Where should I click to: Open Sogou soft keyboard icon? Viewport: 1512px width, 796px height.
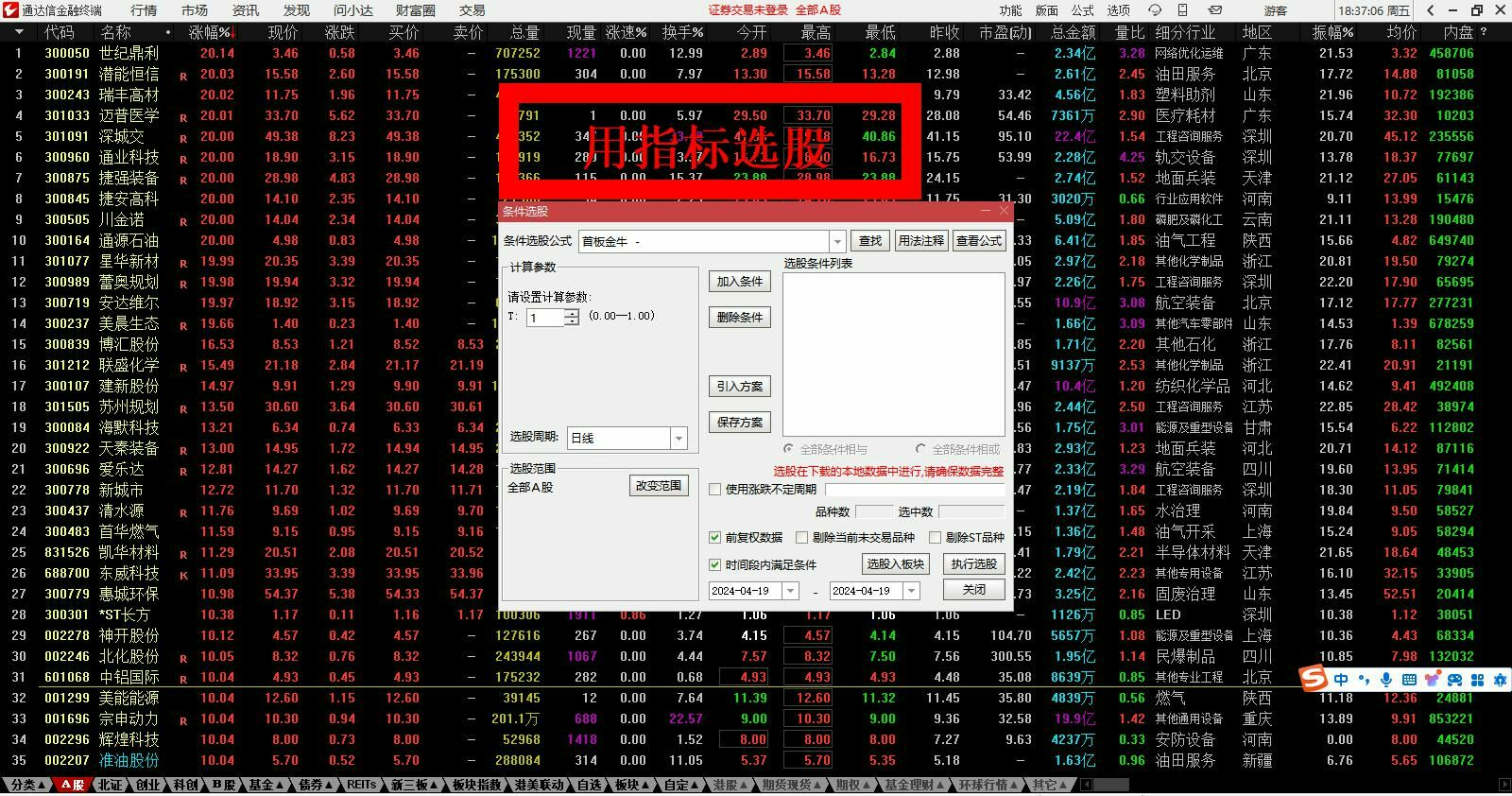pyautogui.click(x=1409, y=680)
